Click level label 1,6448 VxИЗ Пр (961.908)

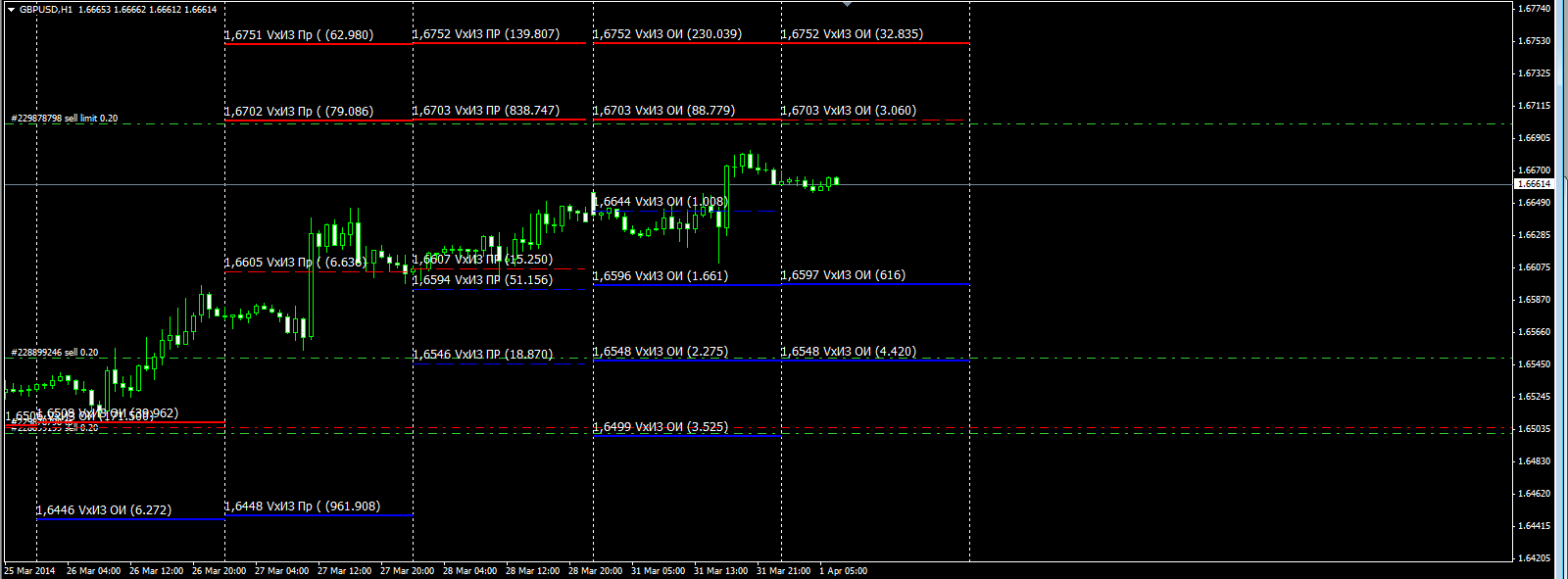303,507
